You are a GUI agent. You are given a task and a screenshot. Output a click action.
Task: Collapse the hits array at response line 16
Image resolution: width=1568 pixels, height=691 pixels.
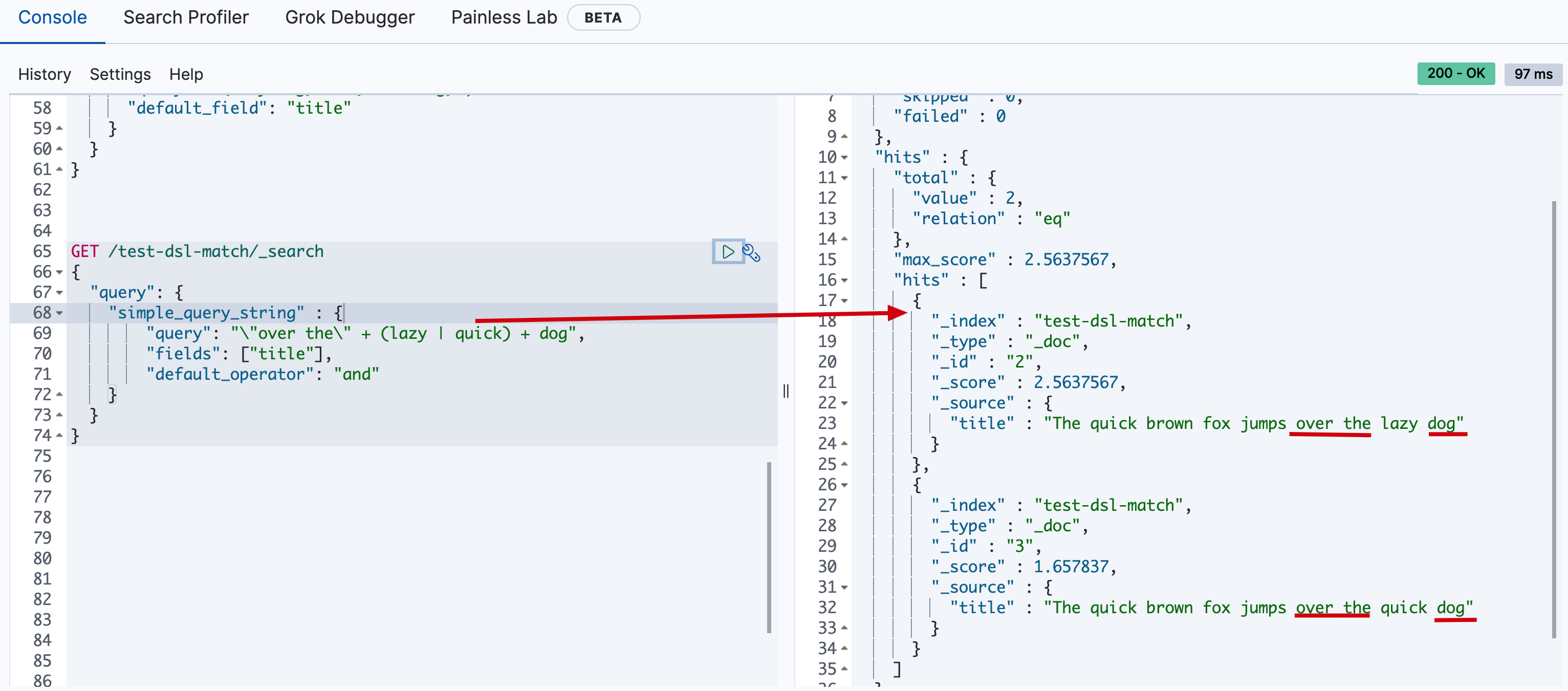pos(844,280)
